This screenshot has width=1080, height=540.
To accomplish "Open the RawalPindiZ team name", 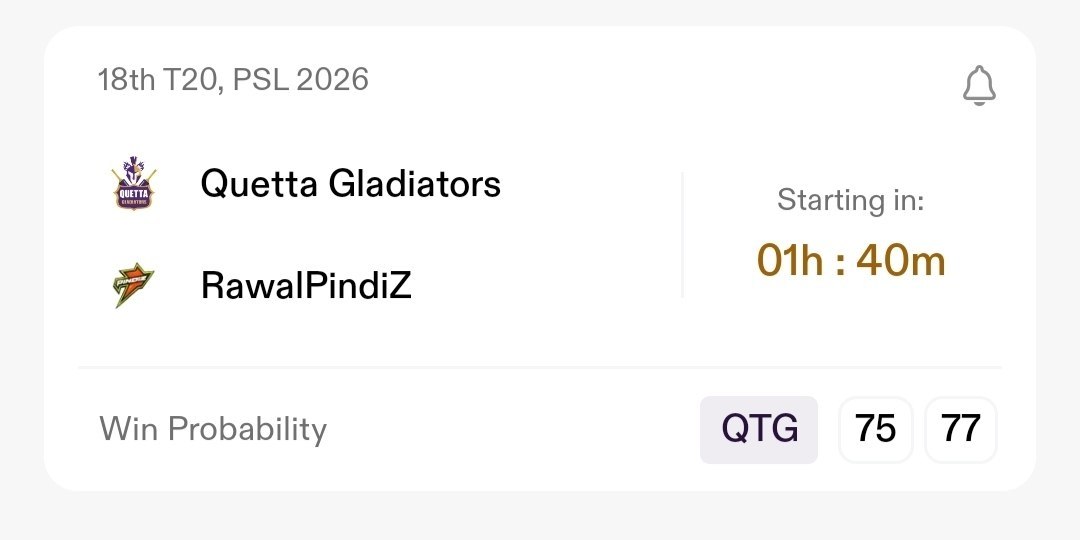I will click(x=306, y=286).
